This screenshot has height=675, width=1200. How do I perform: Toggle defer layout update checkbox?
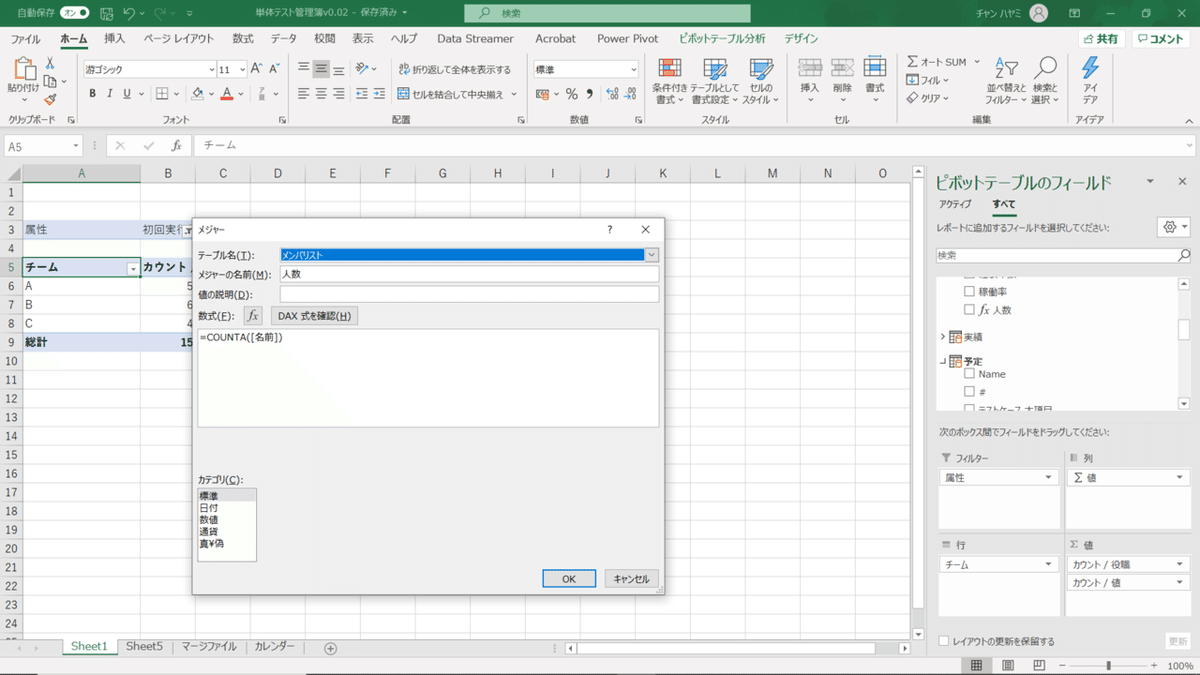click(x=945, y=641)
